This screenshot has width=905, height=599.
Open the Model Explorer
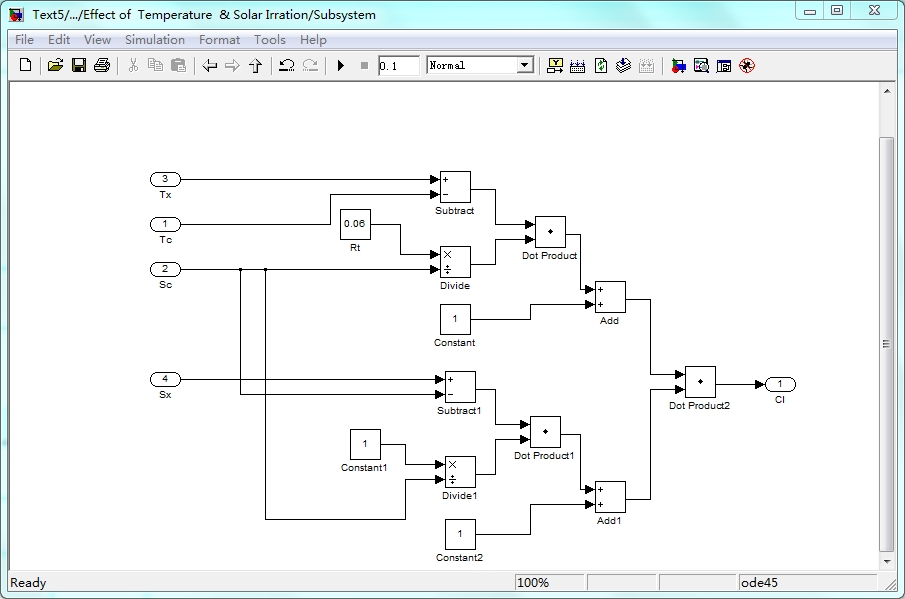point(701,65)
